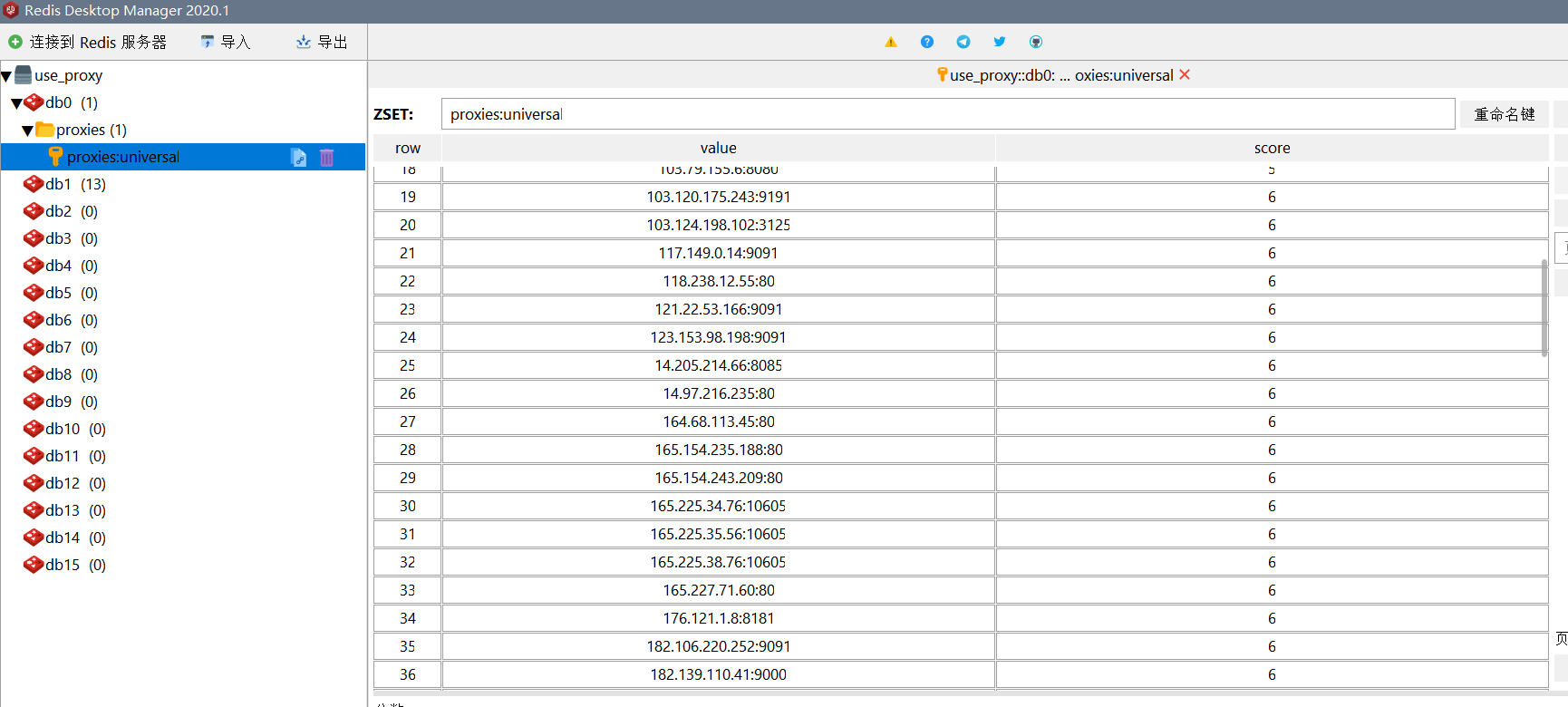Click the db7 database icon
The width and height of the screenshot is (1568, 707).
[34, 347]
